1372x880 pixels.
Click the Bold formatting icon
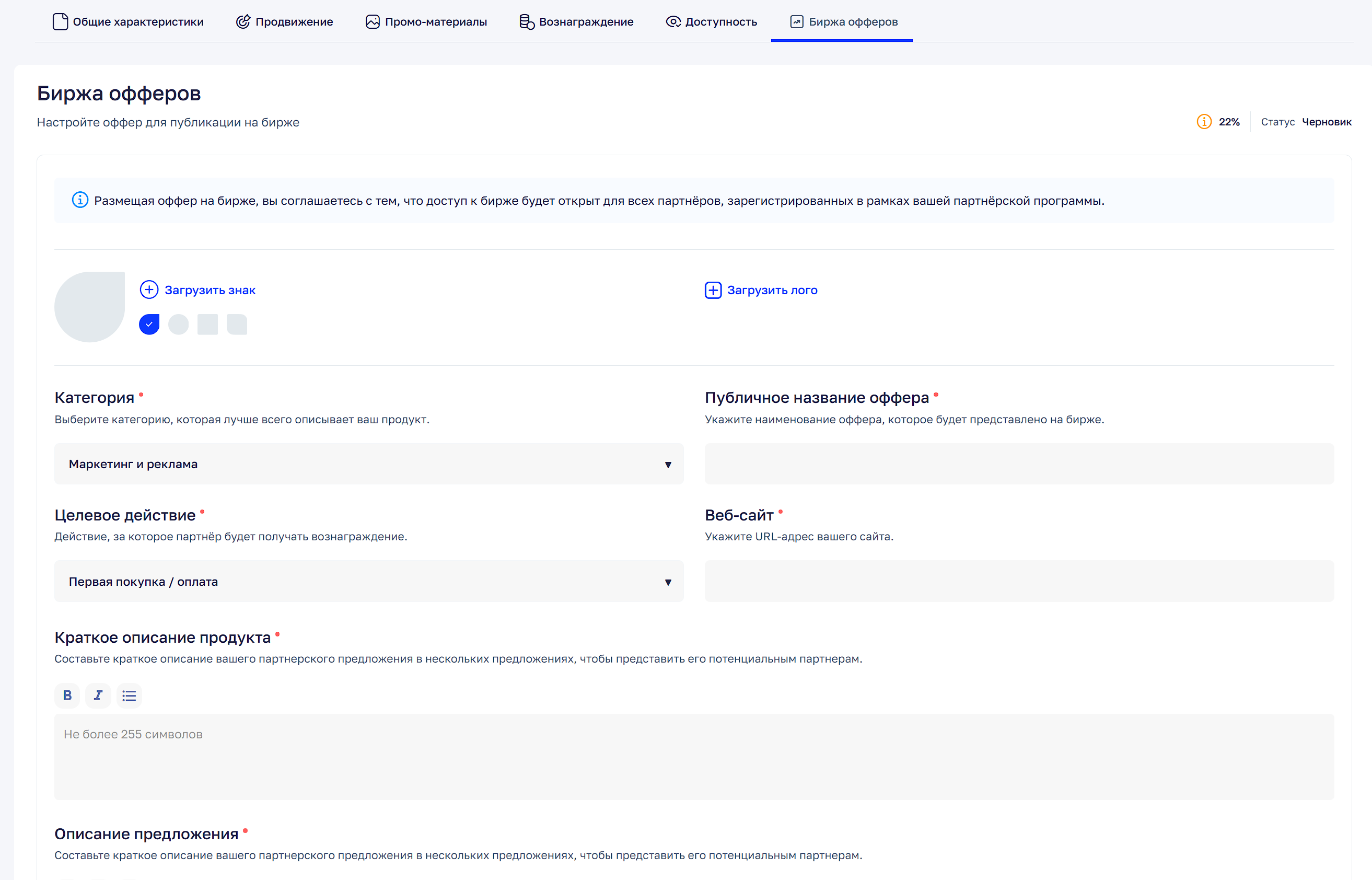(67, 696)
